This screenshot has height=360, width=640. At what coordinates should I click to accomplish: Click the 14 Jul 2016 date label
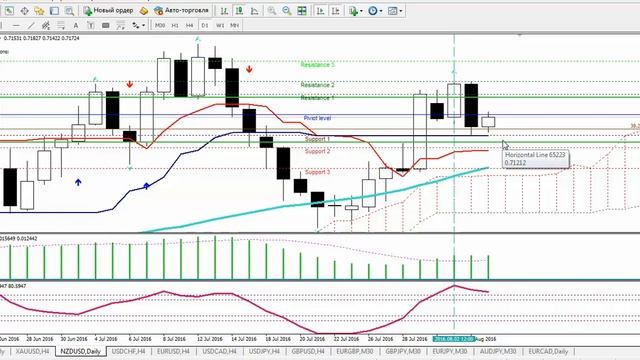tap(244, 339)
